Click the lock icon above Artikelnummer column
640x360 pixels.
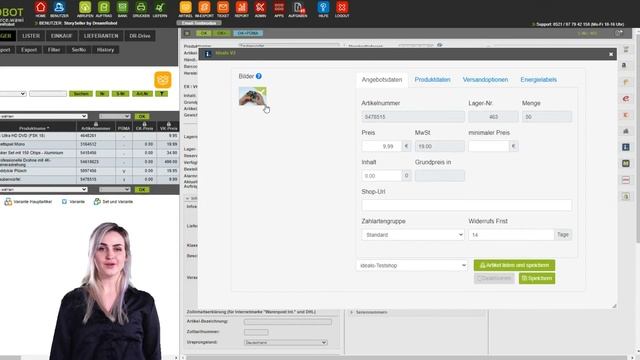pyautogui.click(x=96, y=124)
